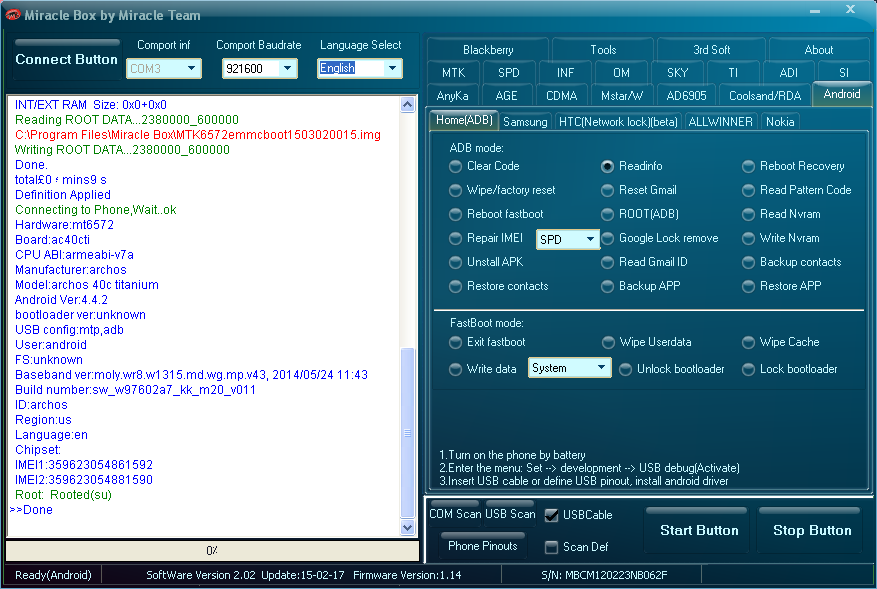Viewport: 877px width, 589px height.
Task: Open the Repair IMEI SPD dropdown
Action: point(567,239)
